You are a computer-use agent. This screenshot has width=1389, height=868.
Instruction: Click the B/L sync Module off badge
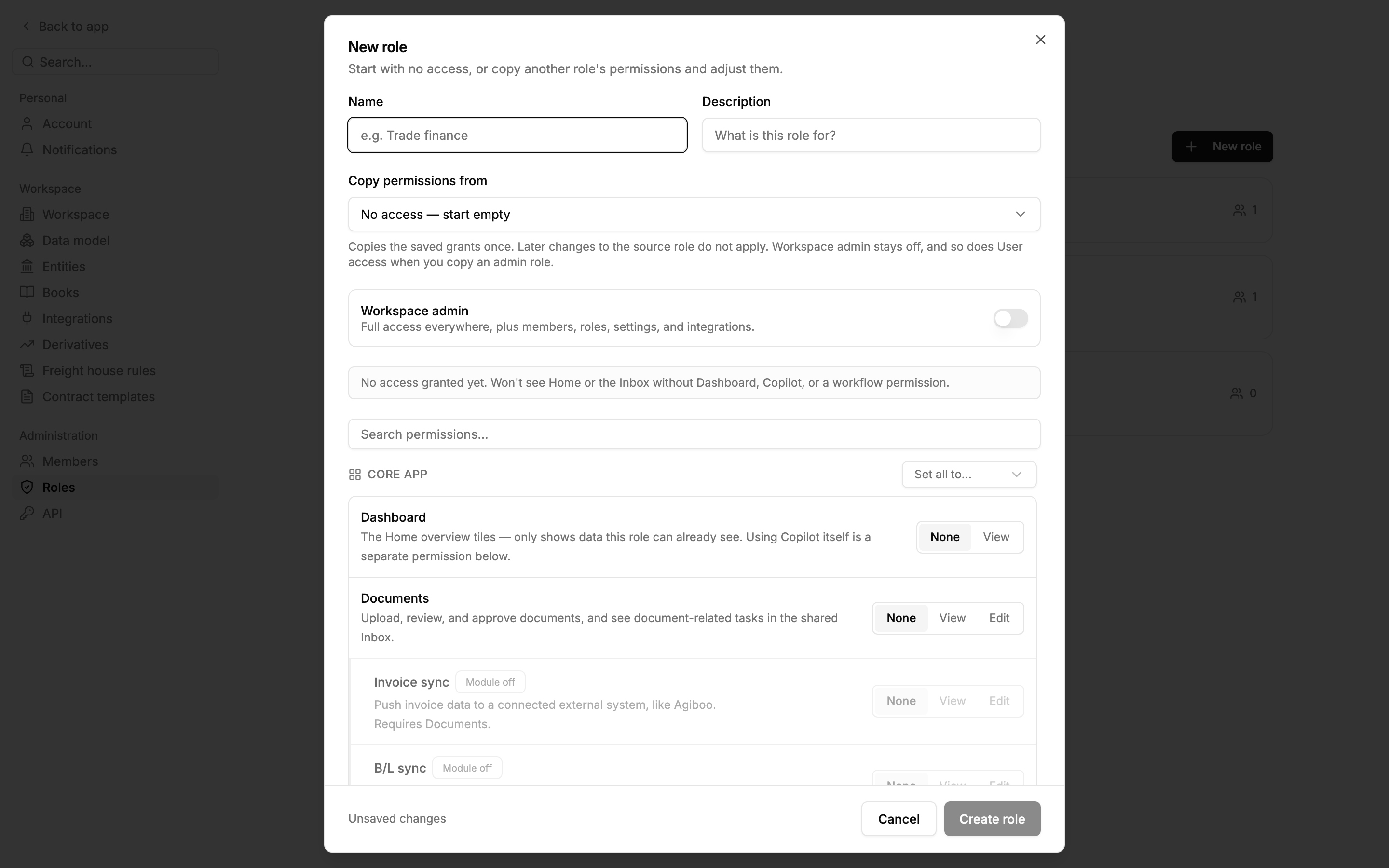(467, 768)
